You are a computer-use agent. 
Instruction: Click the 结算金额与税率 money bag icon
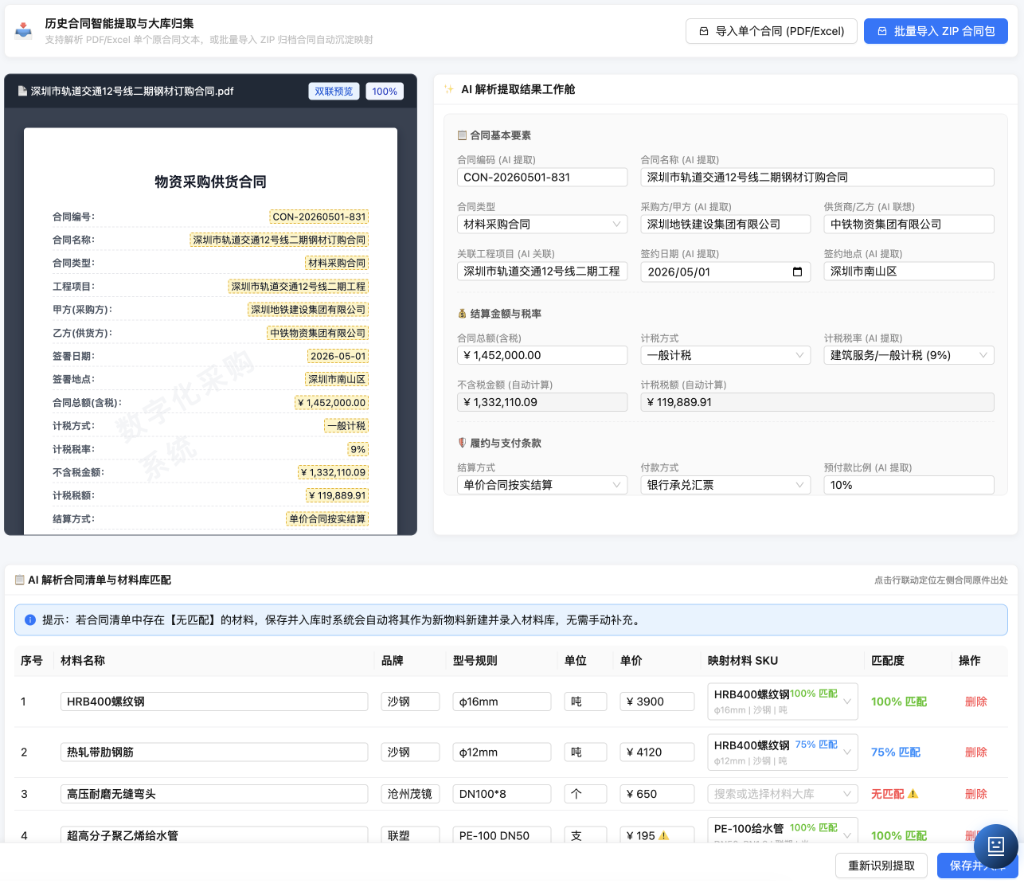[x=462, y=313]
